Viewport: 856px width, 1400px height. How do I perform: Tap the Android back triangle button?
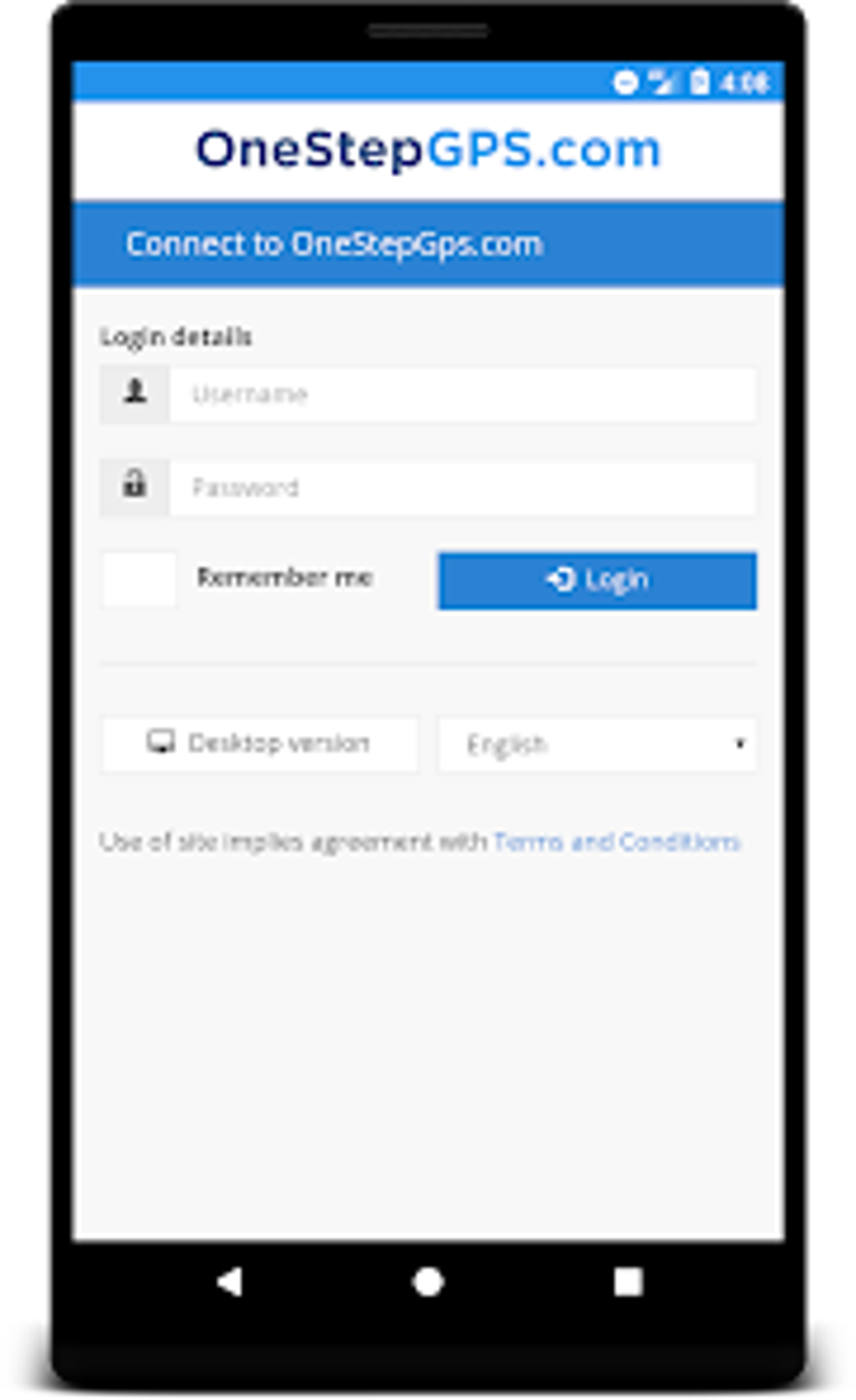coord(230,1282)
